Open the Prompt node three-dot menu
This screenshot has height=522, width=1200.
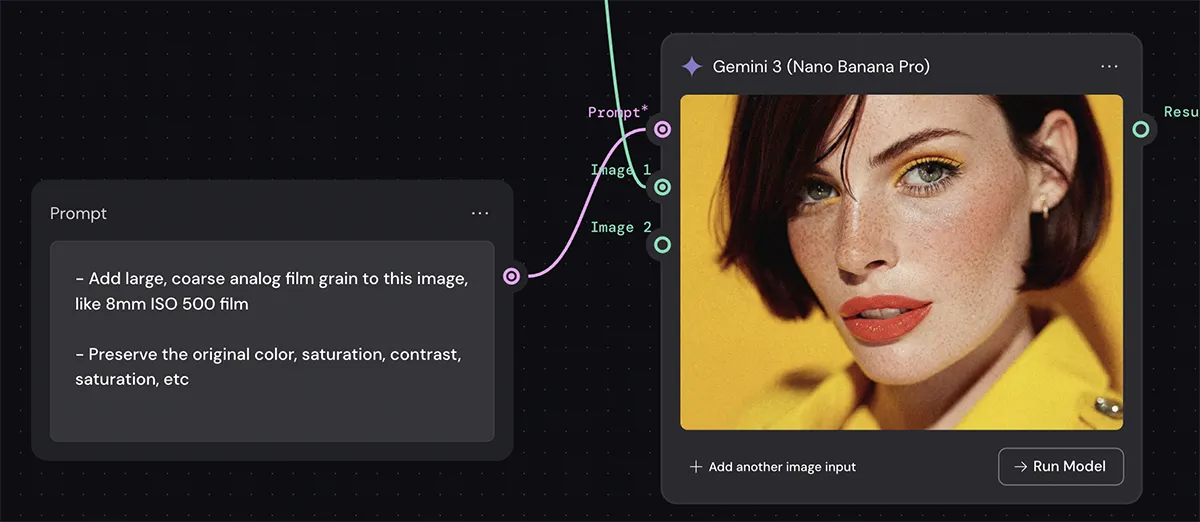(480, 213)
